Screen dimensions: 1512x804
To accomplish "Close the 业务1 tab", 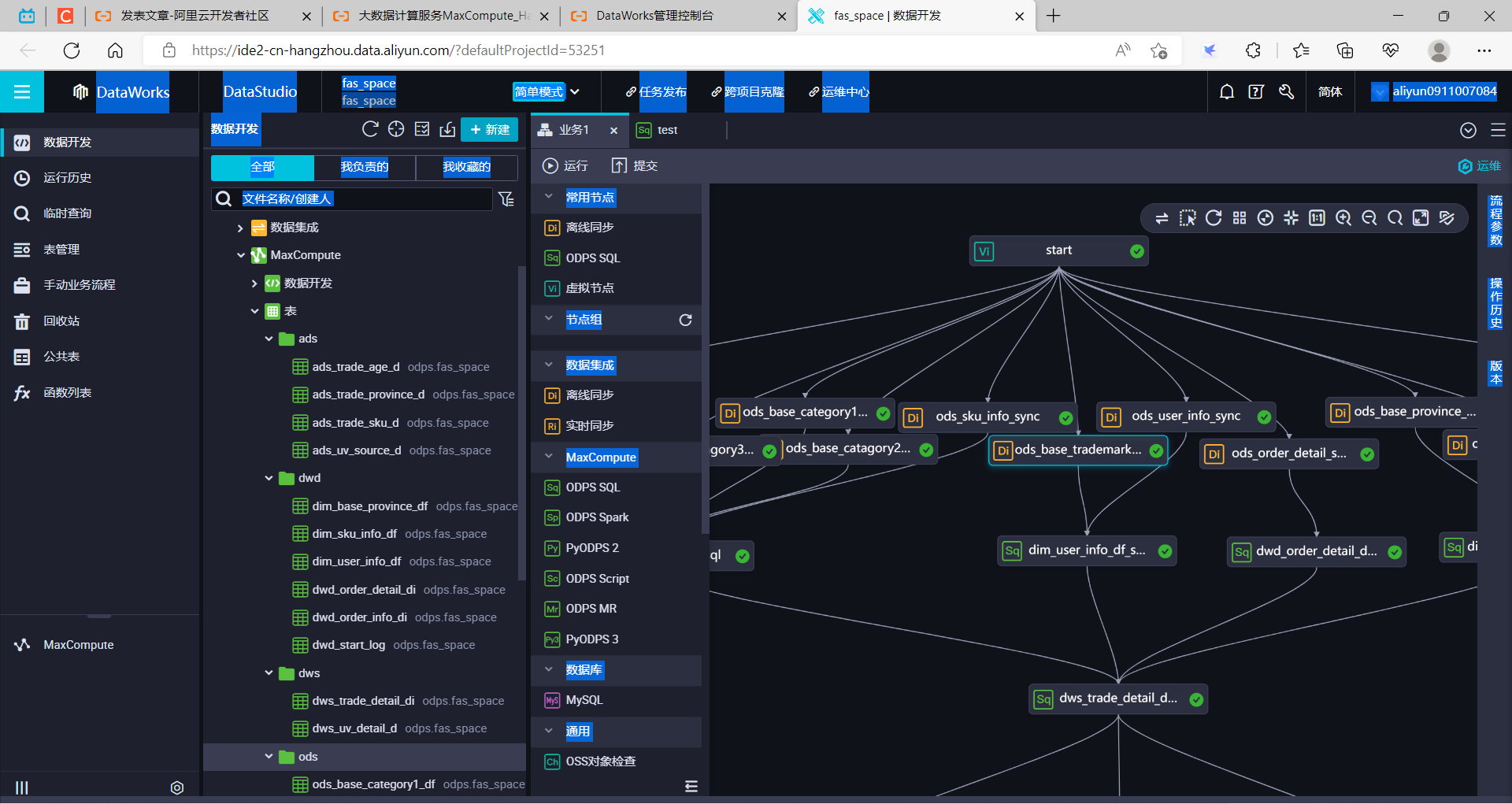I will tap(613, 131).
